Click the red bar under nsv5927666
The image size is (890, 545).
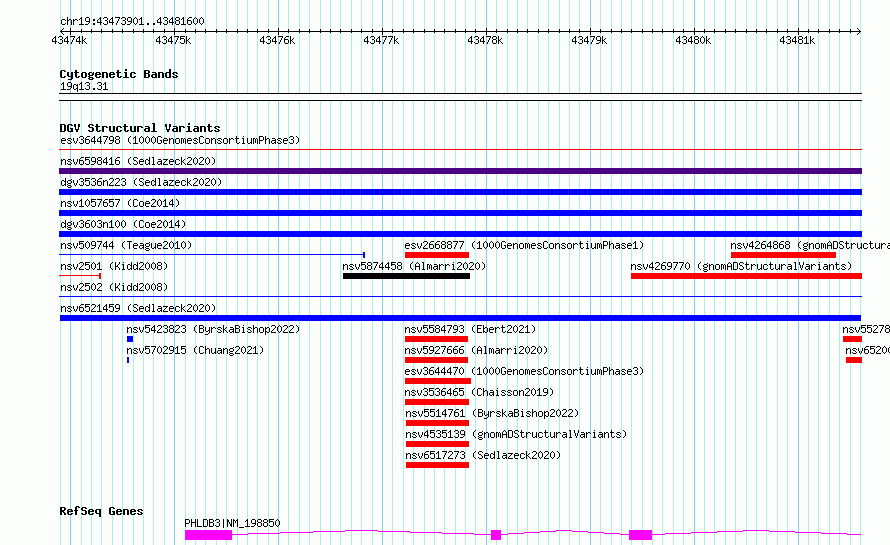click(x=436, y=360)
